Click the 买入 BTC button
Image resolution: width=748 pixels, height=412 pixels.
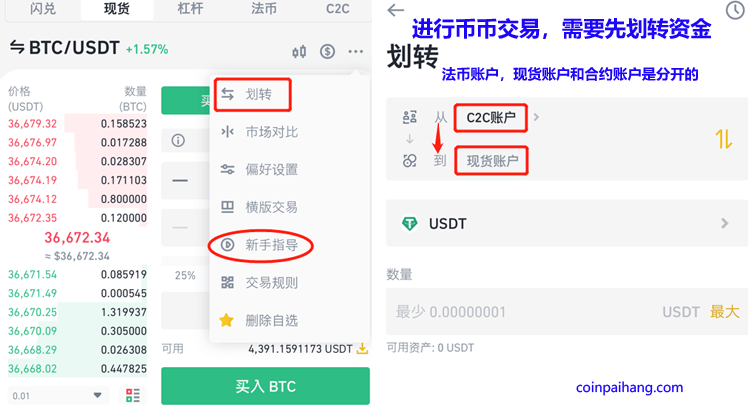(x=265, y=386)
